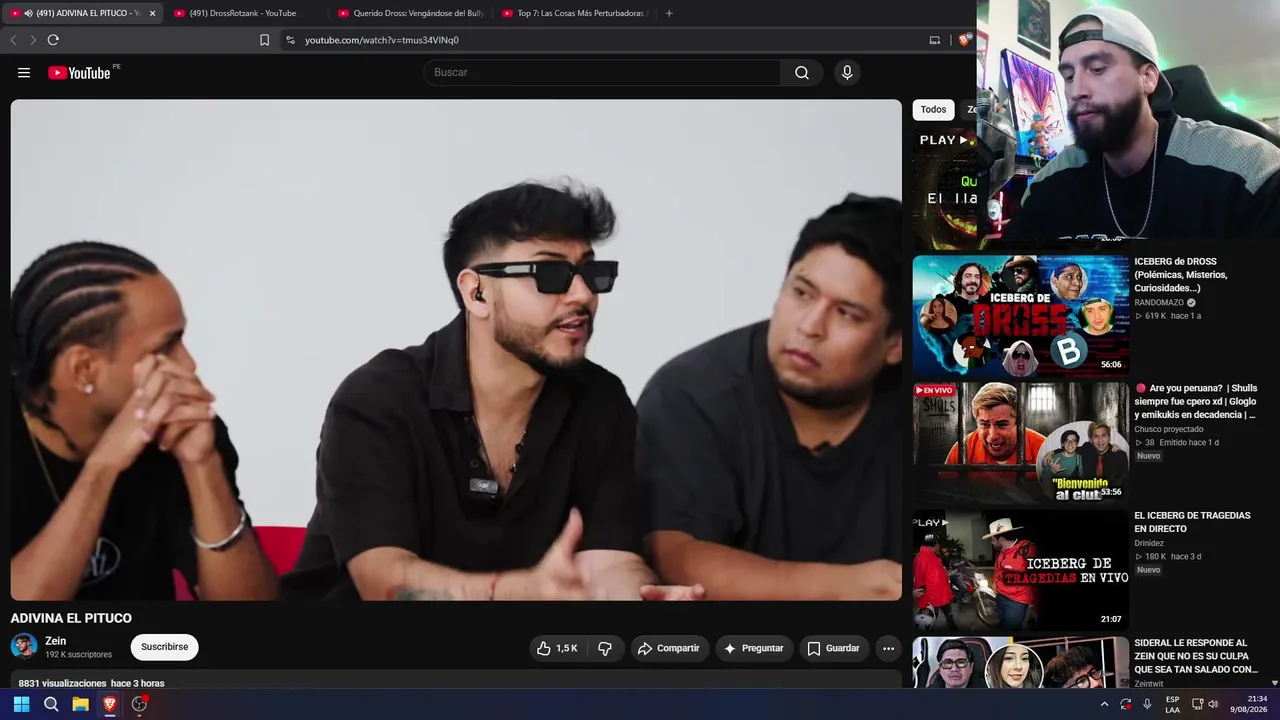The height and width of the screenshot is (720, 1280).
Task: Open the OBS Studio taskbar icon
Action: (139, 704)
